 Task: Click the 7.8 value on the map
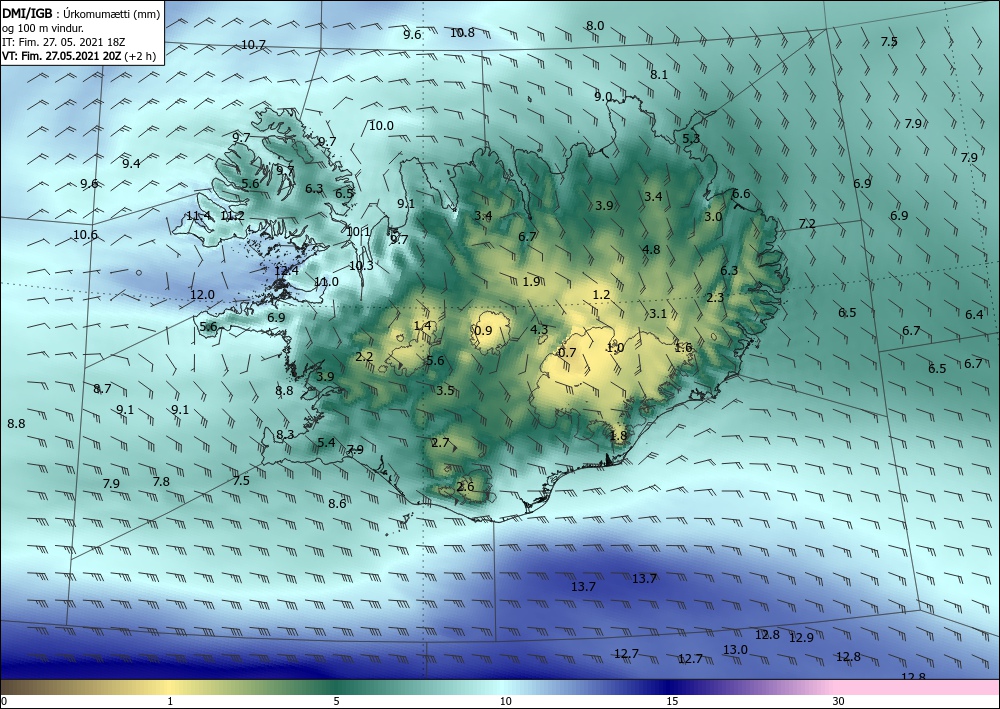click(x=161, y=481)
